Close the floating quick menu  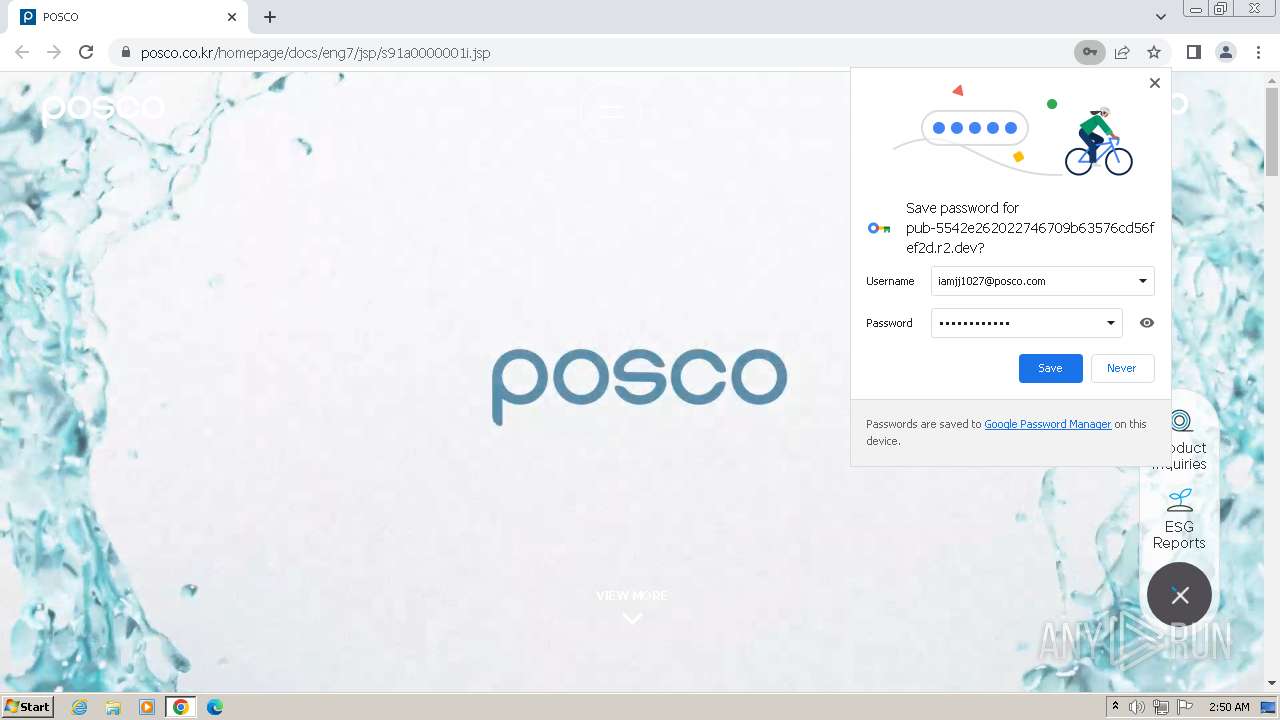coord(1180,595)
